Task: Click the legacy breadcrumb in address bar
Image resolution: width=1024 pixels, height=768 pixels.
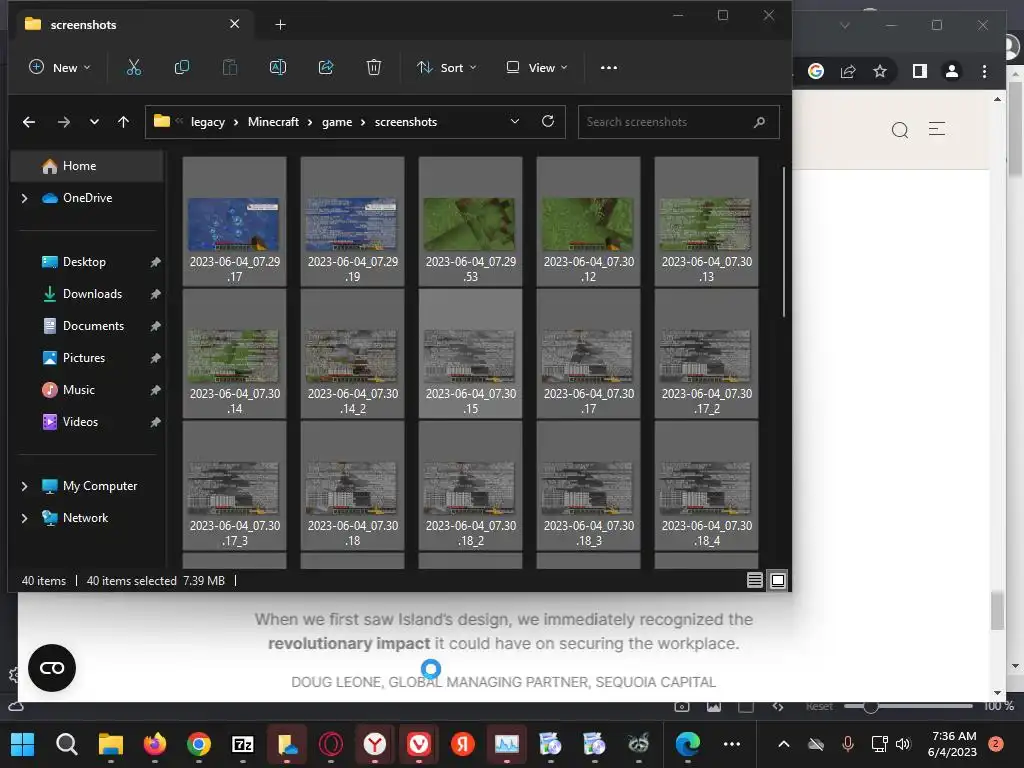Action: tap(208, 122)
